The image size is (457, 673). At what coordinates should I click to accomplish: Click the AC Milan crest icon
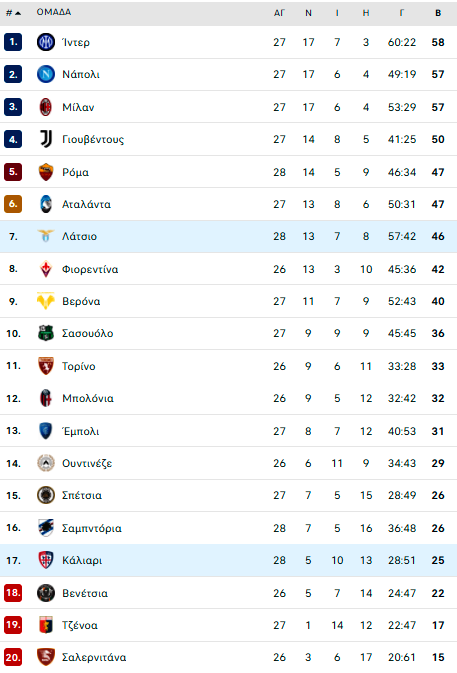45,107
